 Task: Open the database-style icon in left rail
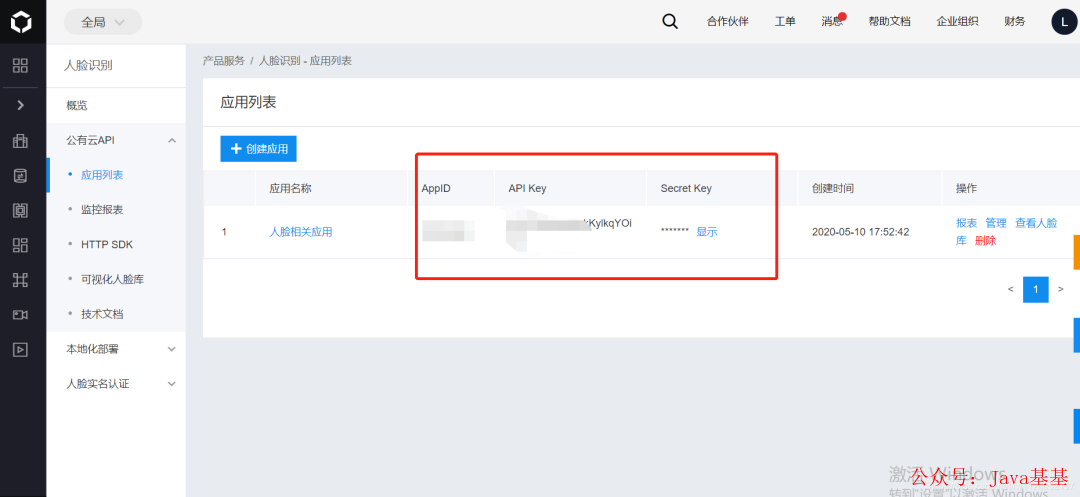(21, 176)
